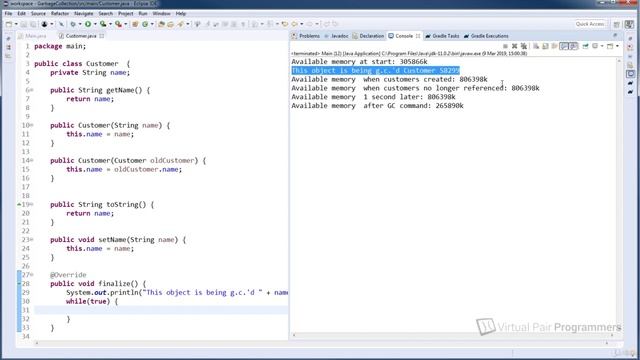Click 'Available memory at start: 305866k' line
The image size is (640, 360).
(x=359, y=62)
